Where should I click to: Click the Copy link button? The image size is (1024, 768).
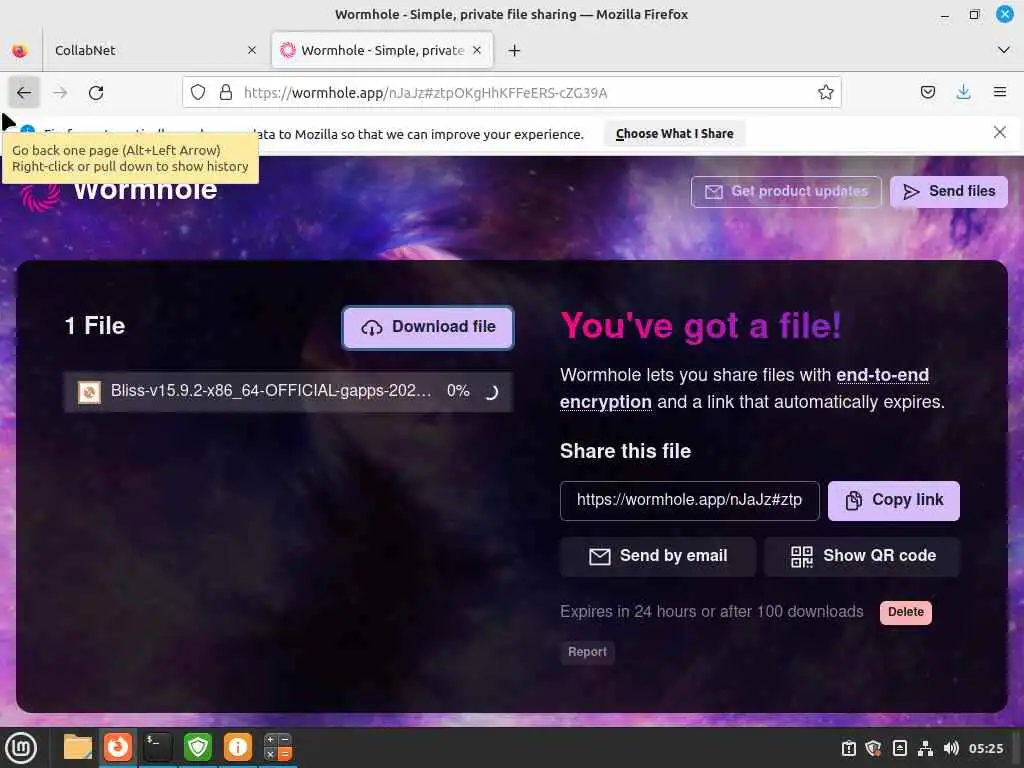[x=894, y=501]
